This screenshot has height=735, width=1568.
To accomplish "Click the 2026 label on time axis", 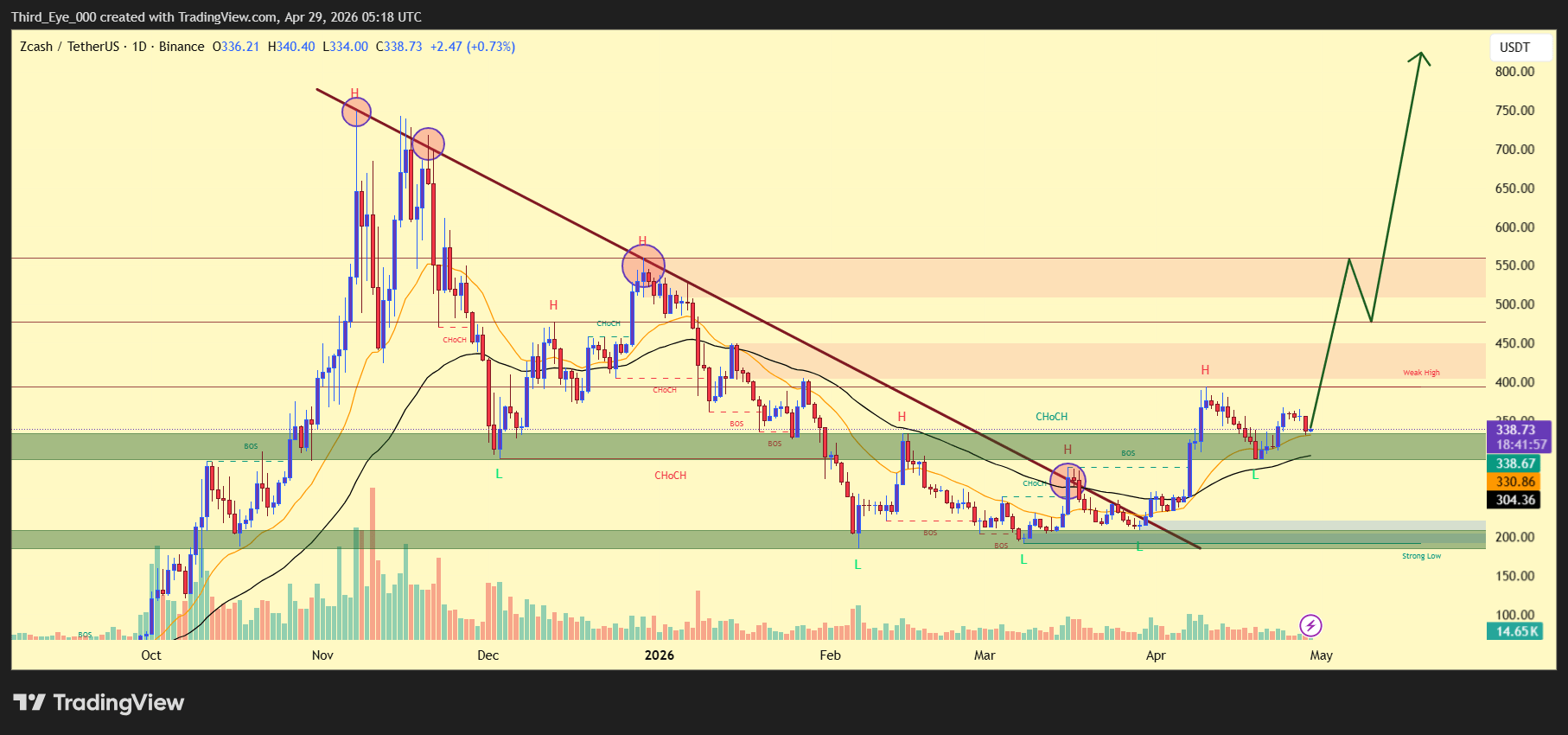I will coord(660,655).
